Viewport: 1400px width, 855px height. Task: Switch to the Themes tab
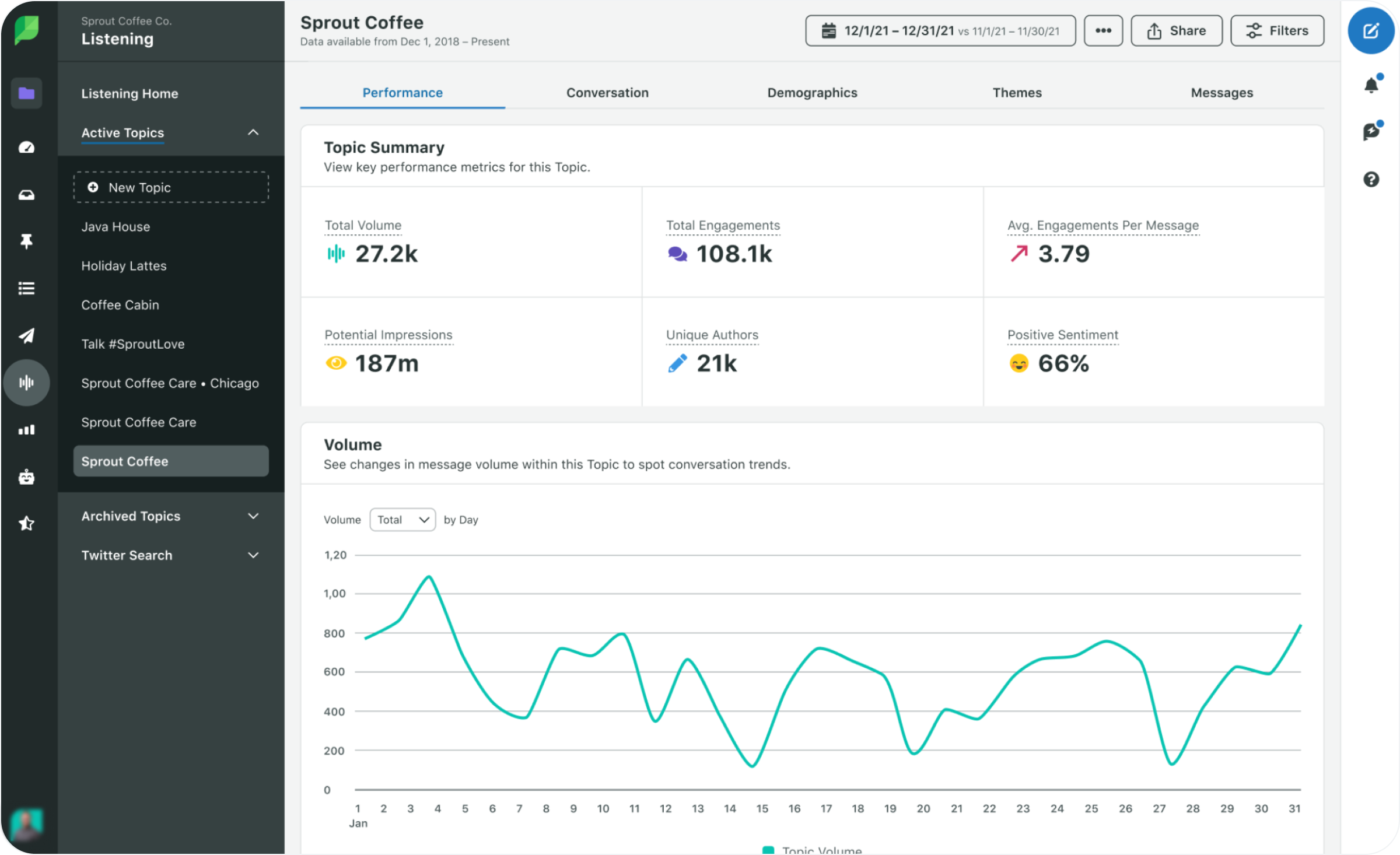click(1017, 93)
